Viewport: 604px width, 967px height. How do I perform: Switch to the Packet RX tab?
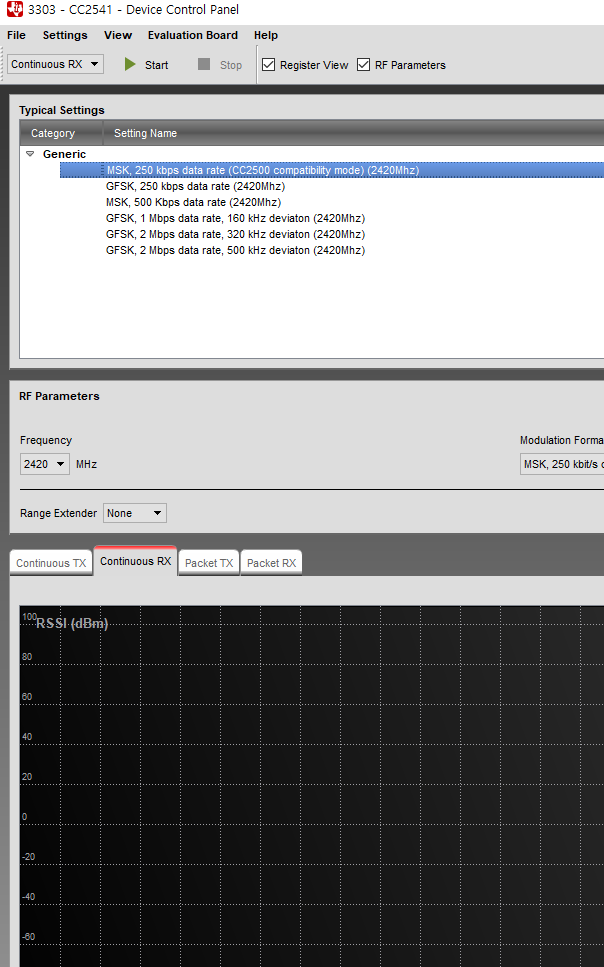[271, 563]
